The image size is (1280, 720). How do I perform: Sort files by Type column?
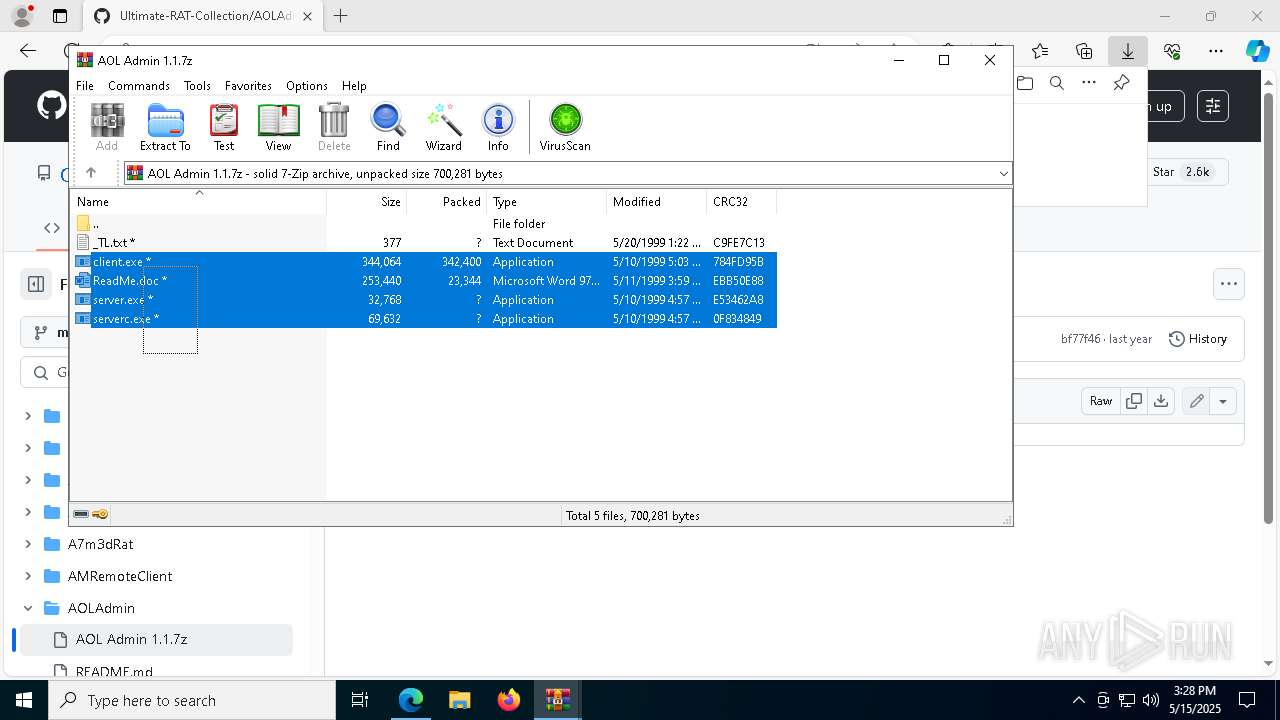coord(546,202)
